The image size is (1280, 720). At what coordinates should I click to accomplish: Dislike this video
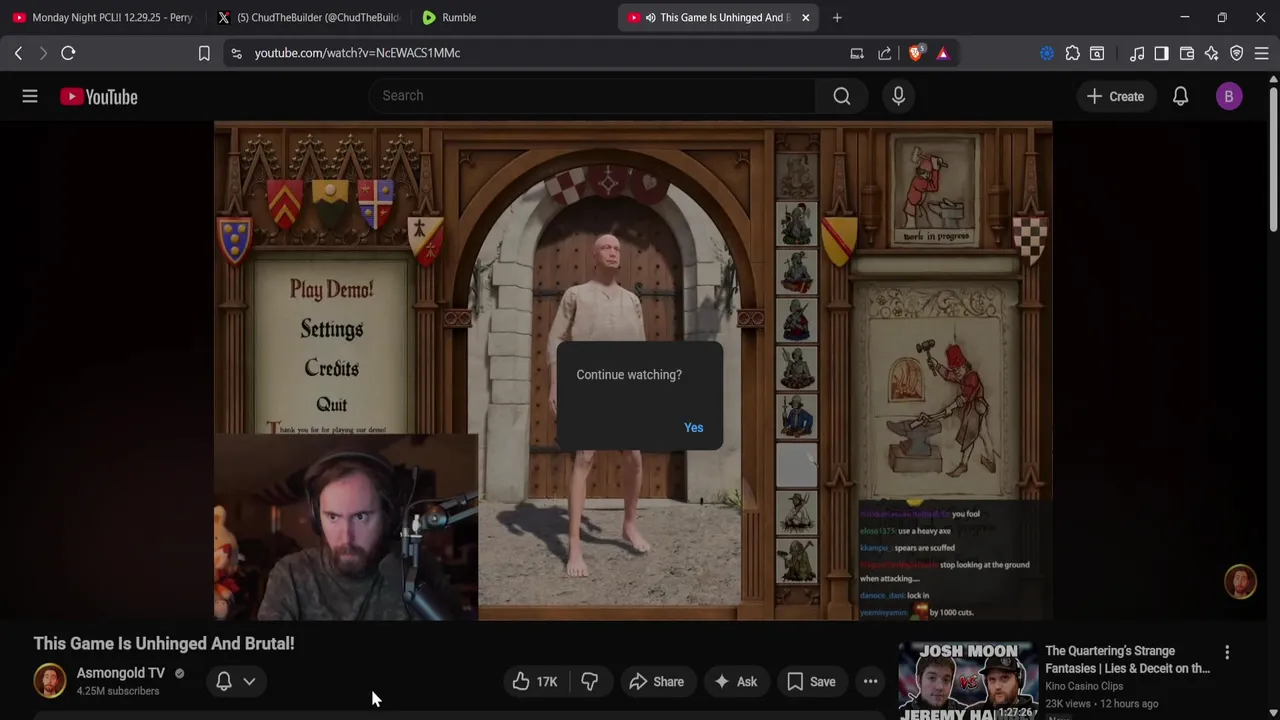pos(590,682)
